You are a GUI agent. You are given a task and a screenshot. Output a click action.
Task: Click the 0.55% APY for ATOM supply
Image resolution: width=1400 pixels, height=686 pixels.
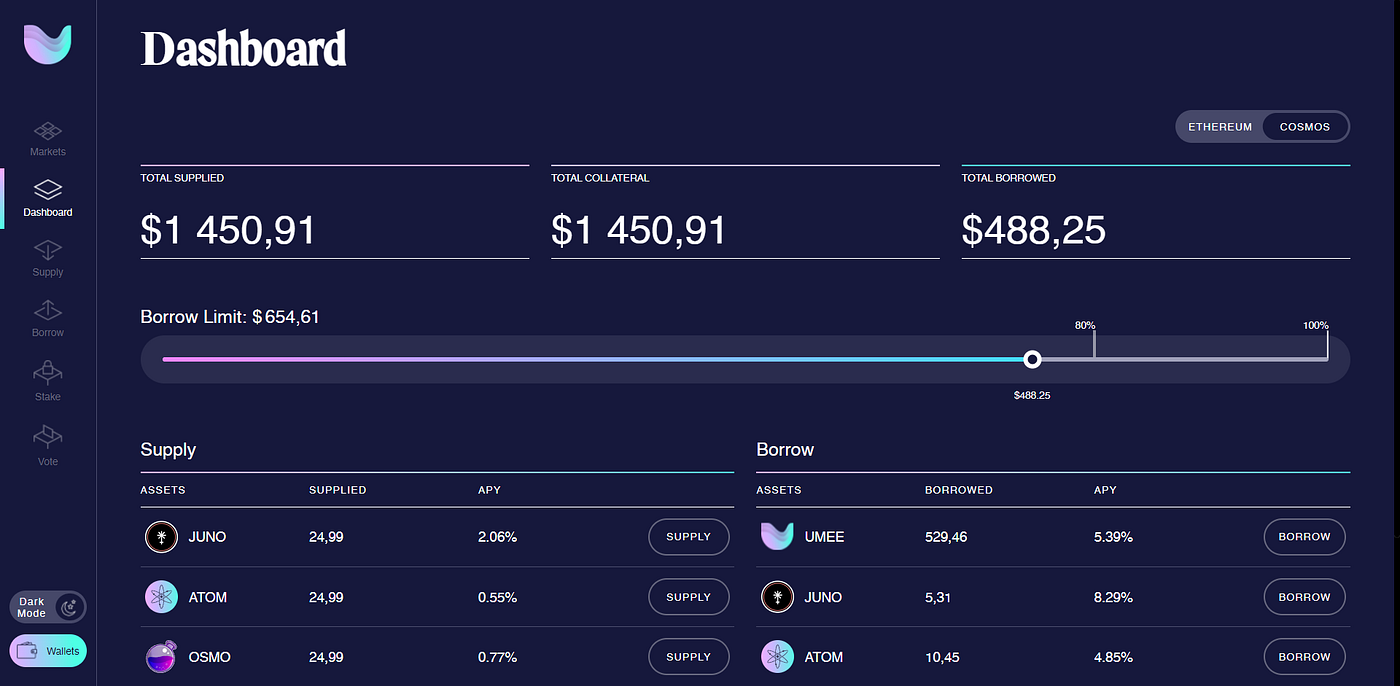tap(497, 597)
